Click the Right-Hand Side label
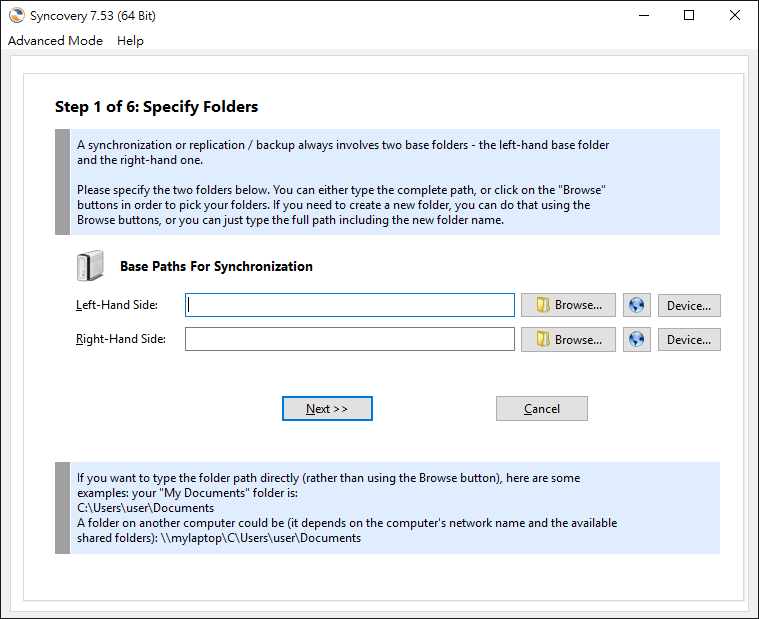Image resolution: width=759 pixels, height=619 pixels. 121,339
